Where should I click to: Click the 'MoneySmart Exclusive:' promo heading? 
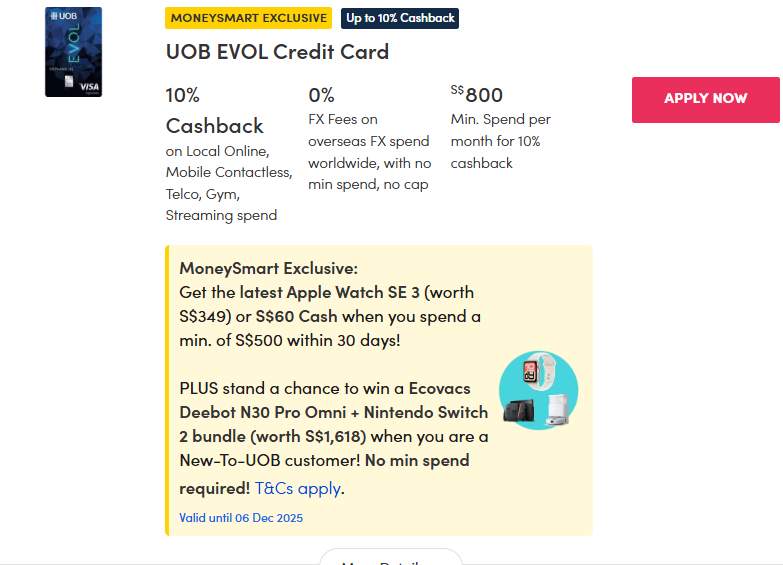[x=268, y=268]
